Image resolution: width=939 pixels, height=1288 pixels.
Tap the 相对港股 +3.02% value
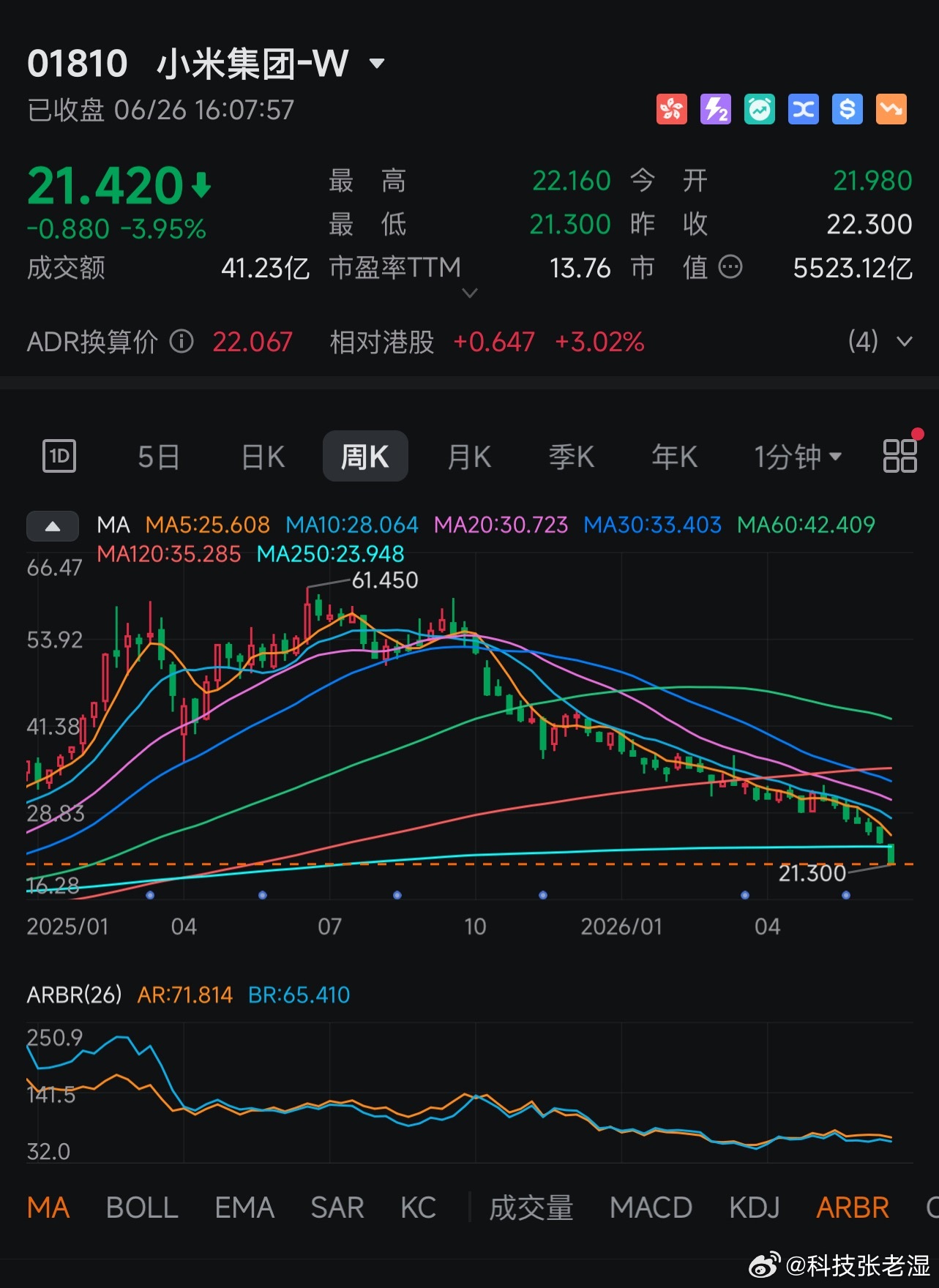tap(599, 342)
